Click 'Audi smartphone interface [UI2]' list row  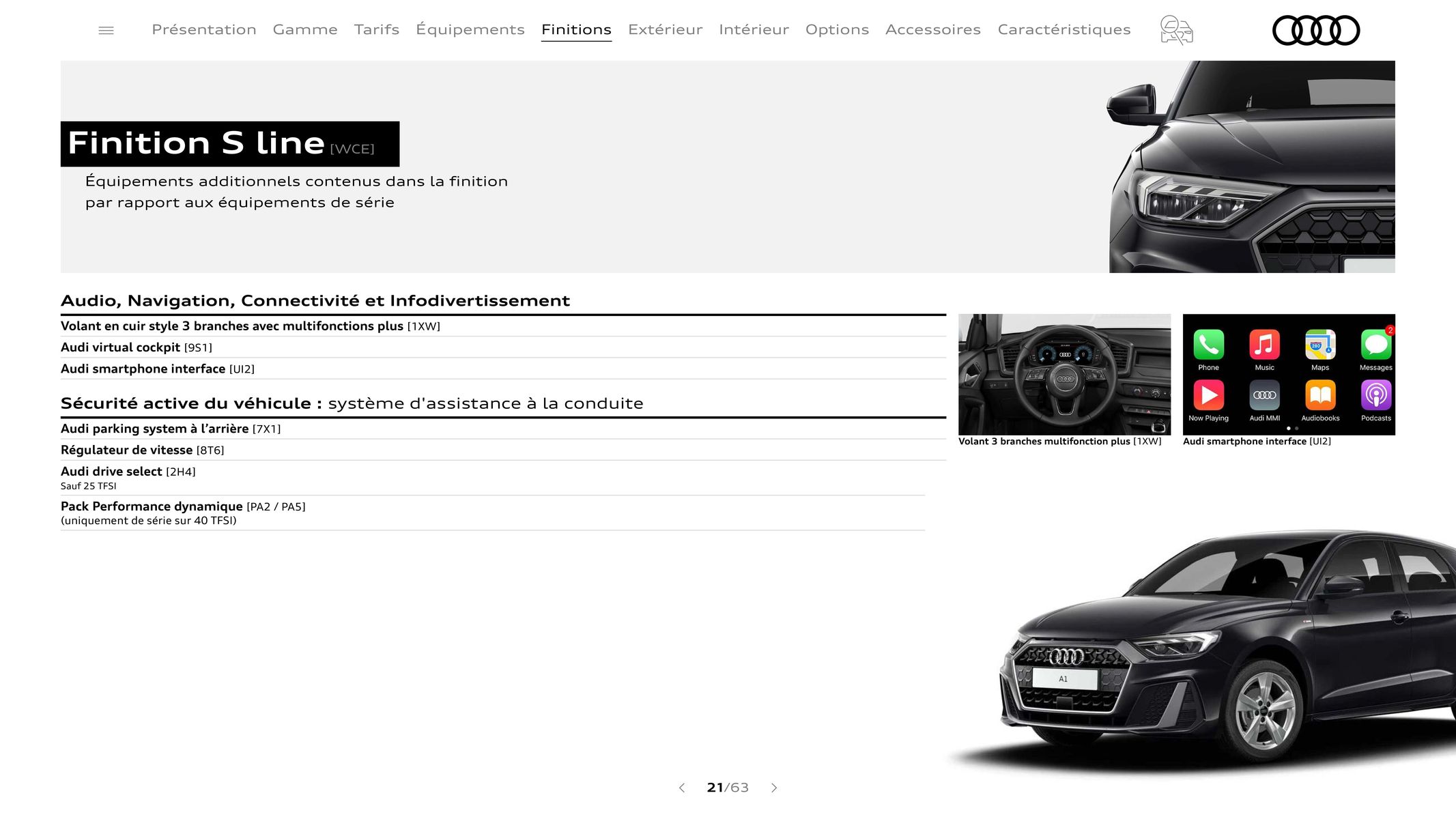click(x=503, y=369)
